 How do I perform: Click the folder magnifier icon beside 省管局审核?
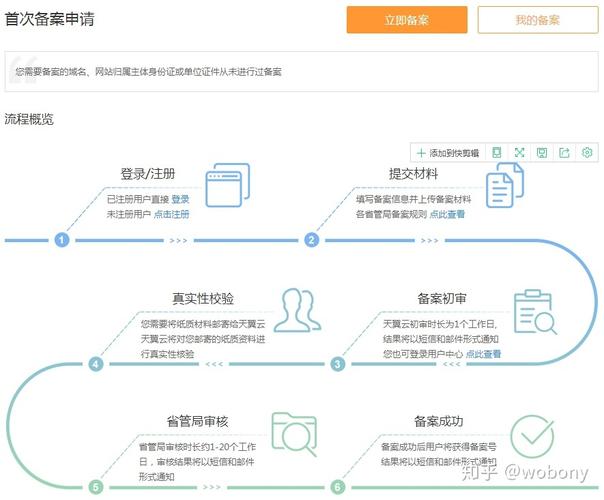294,434
